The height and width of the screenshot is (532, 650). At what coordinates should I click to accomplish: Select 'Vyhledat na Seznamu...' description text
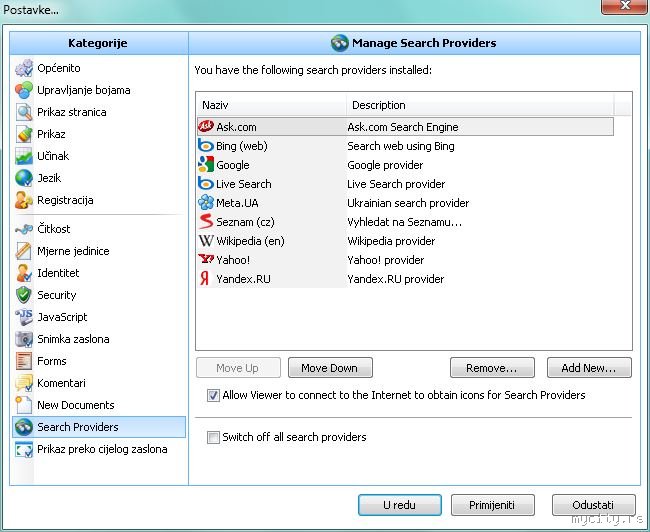pos(405,222)
